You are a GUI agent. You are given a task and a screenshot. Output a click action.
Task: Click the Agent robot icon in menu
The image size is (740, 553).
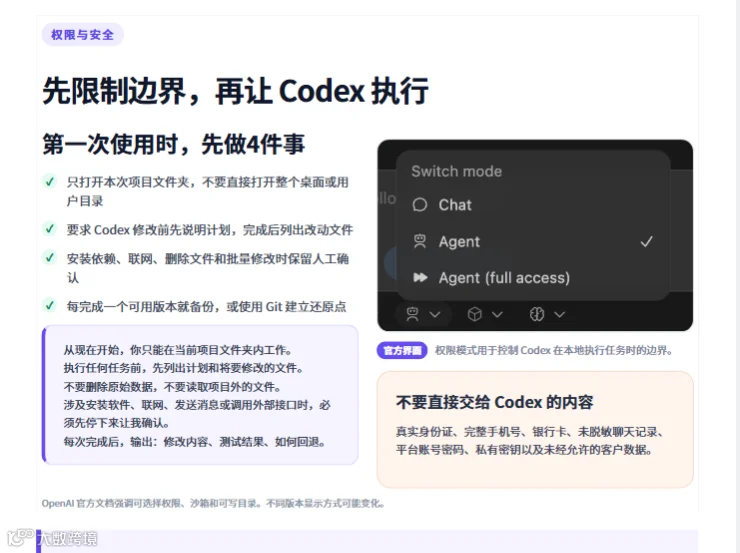coord(420,241)
